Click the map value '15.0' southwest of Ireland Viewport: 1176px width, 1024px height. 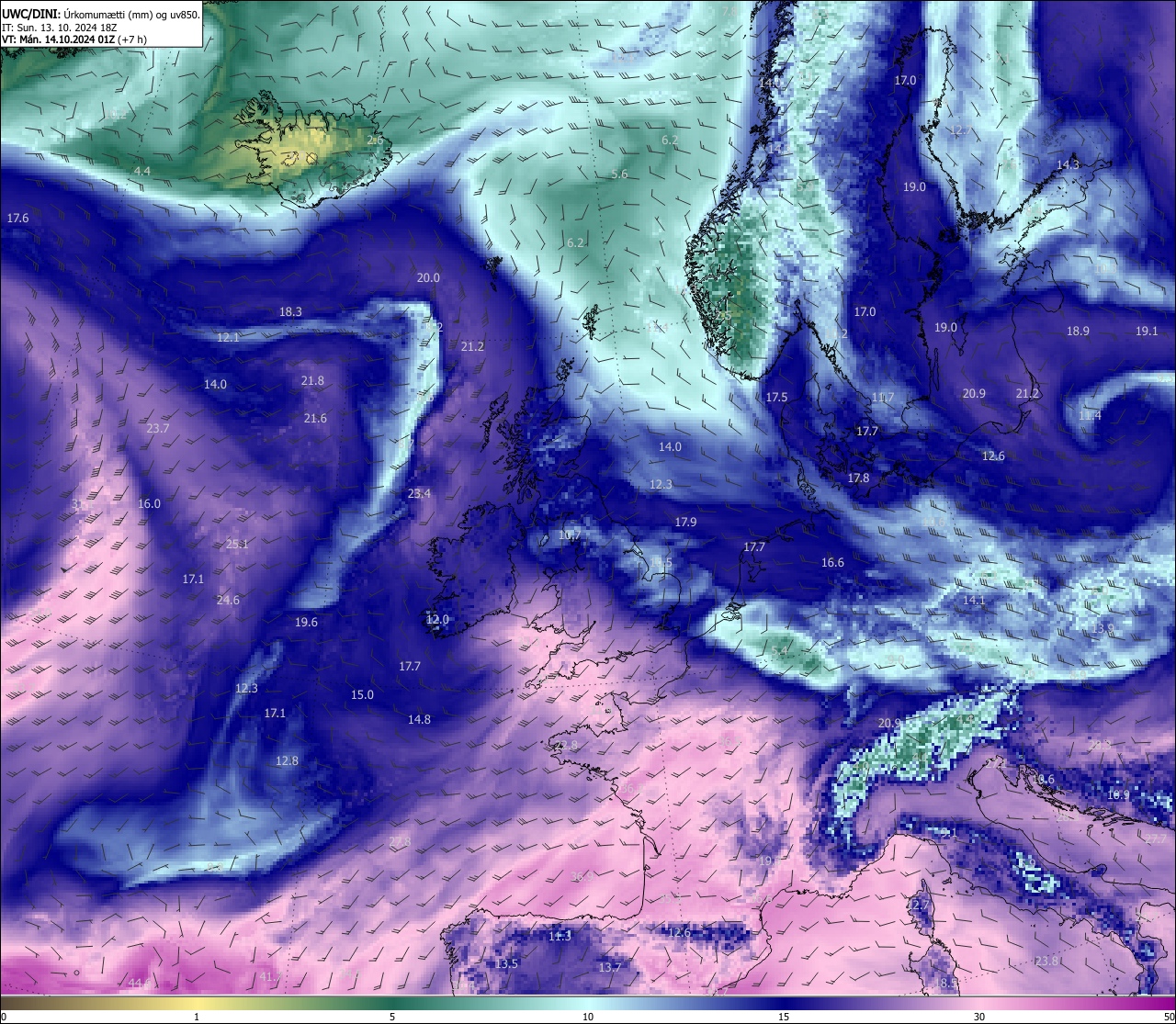[363, 694]
